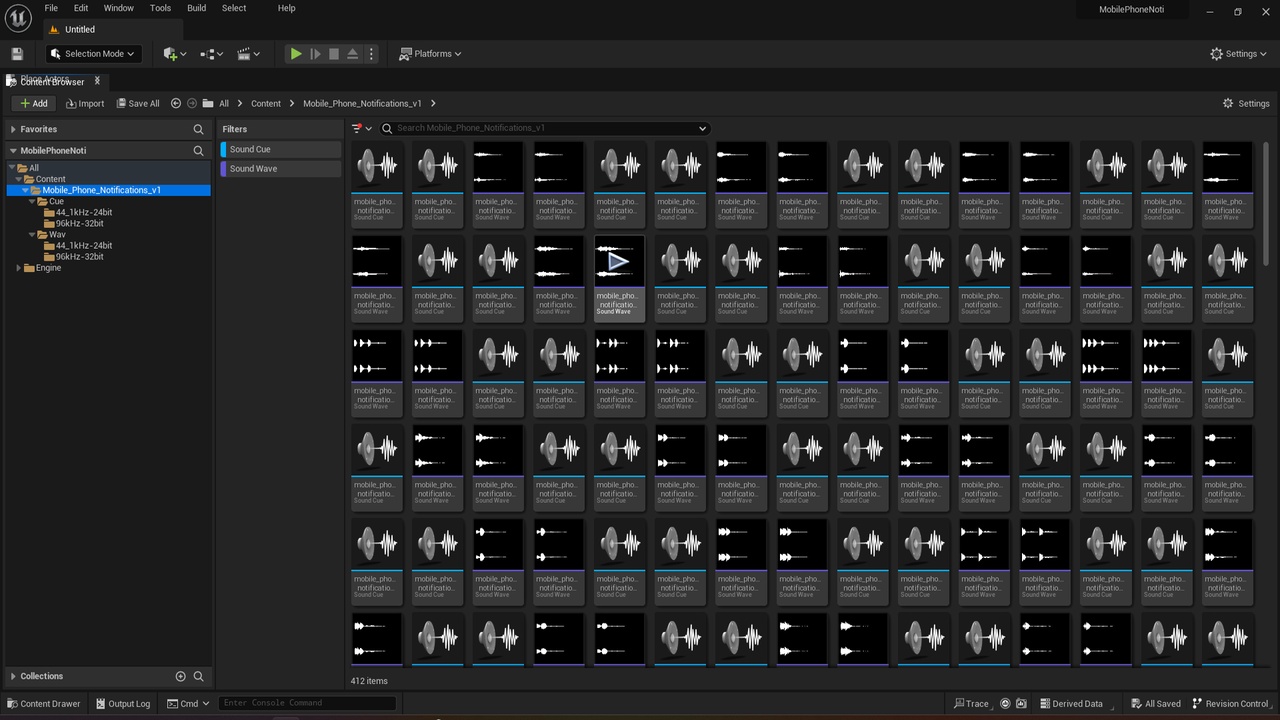Viewport: 1280px width, 720px height.
Task: Select 96kHz-32bit folder under Cue
Action: click(79, 223)
